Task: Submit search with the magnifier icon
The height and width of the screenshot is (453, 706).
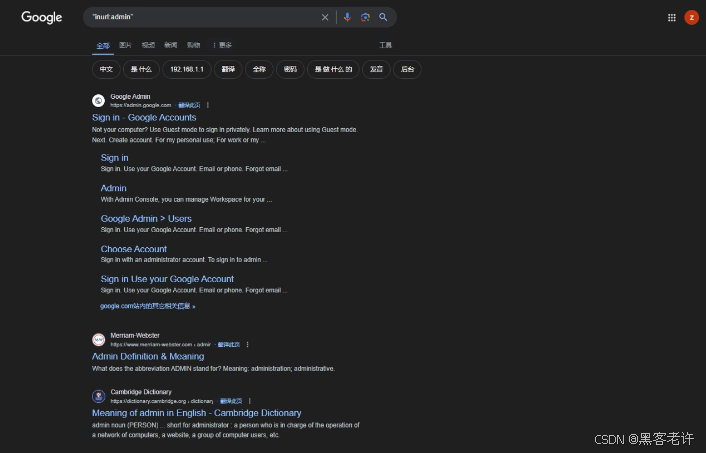Action: (x=383, y=17)
